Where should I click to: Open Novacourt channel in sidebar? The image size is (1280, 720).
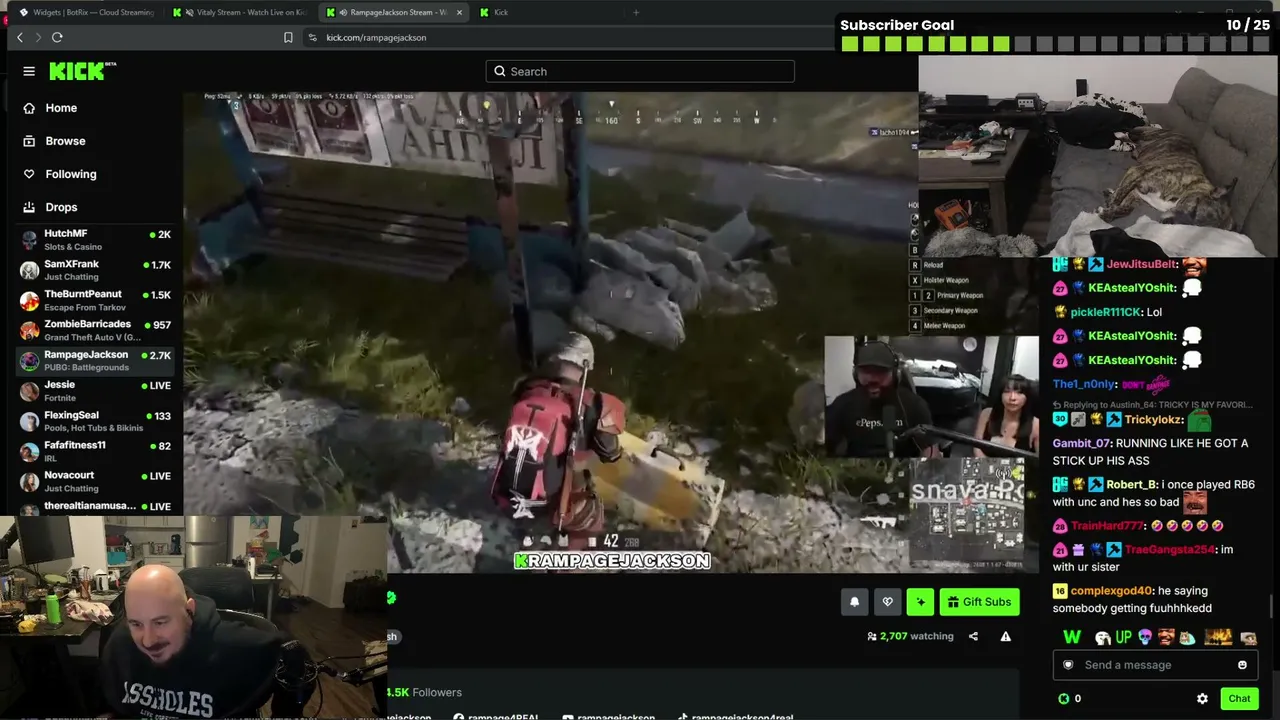click(x=95, y=481)
